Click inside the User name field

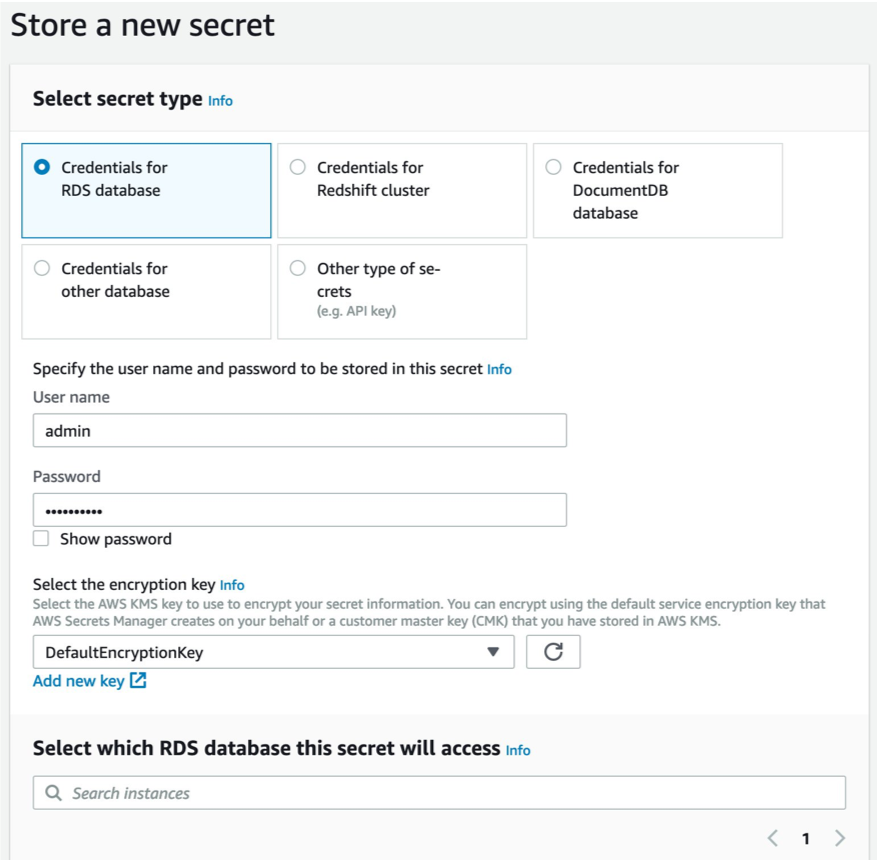coord(300,430)
